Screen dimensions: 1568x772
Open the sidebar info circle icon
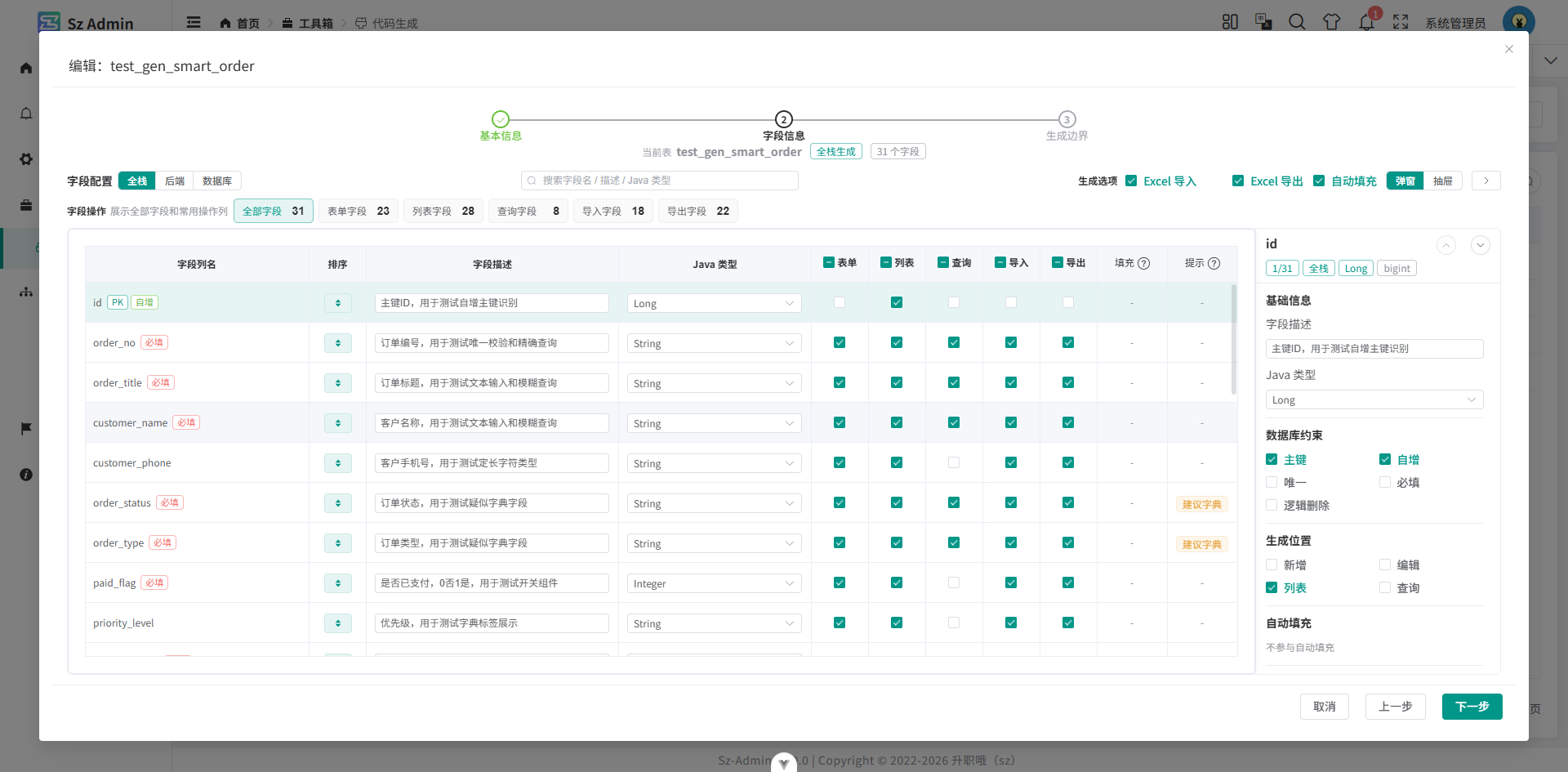coord(26,475)
